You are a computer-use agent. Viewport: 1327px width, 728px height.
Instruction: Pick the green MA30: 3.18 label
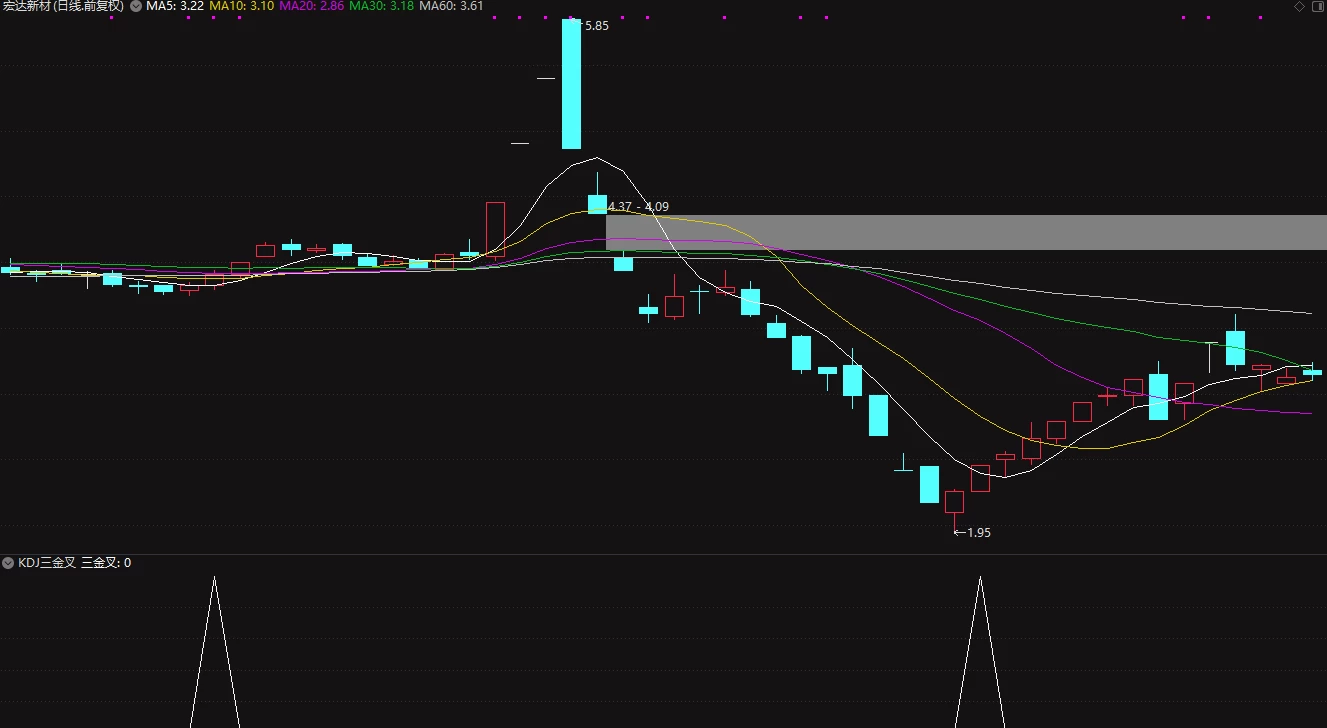(381, 6)
